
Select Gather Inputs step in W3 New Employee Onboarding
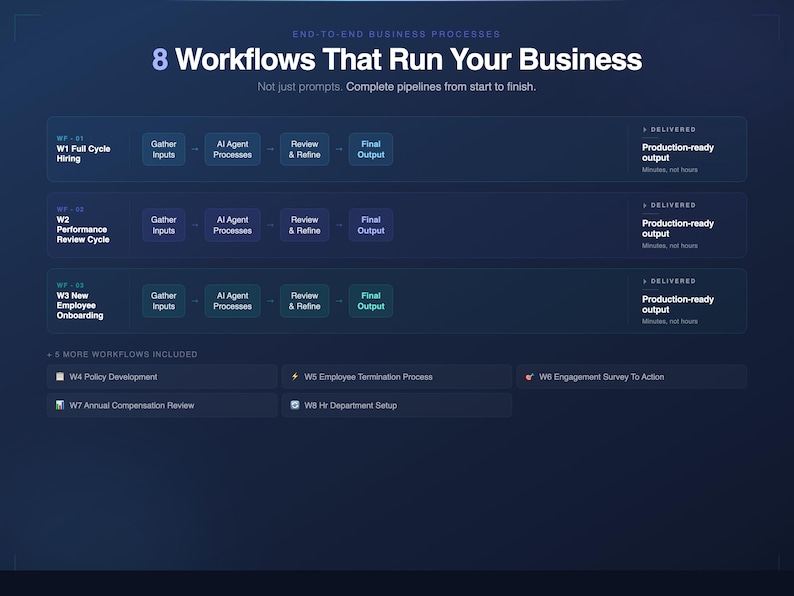(164, 301)
